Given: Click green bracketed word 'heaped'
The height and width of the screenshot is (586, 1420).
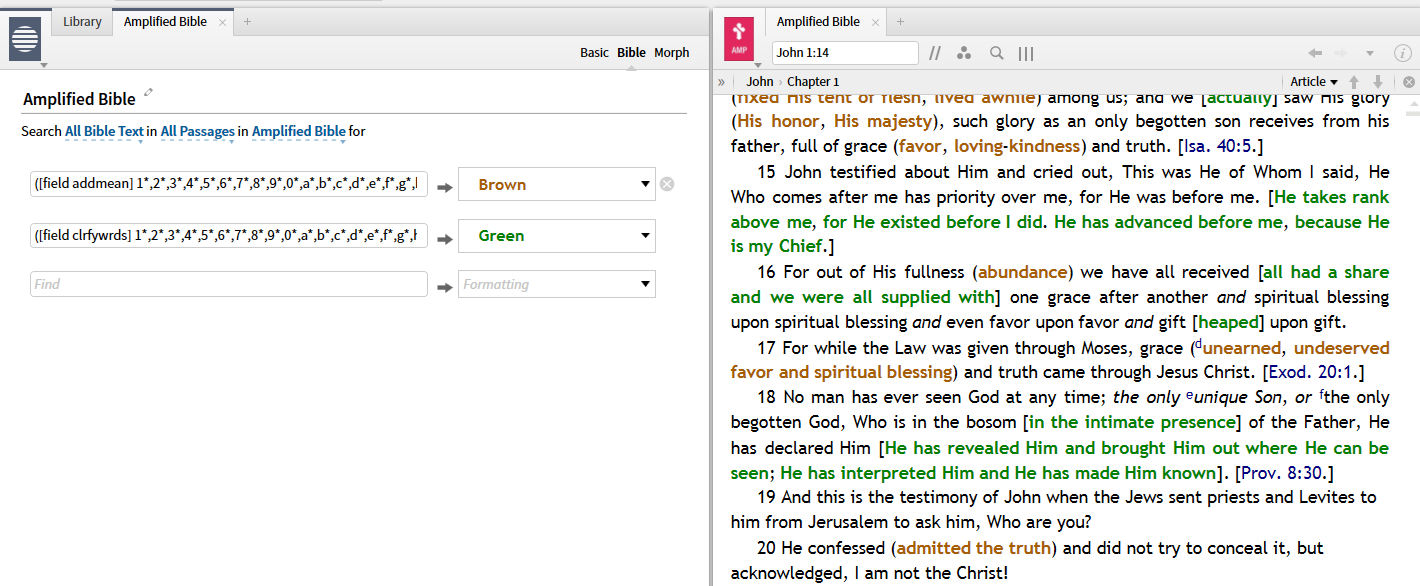Looking at the screenshot, I should pos(1229,322).
